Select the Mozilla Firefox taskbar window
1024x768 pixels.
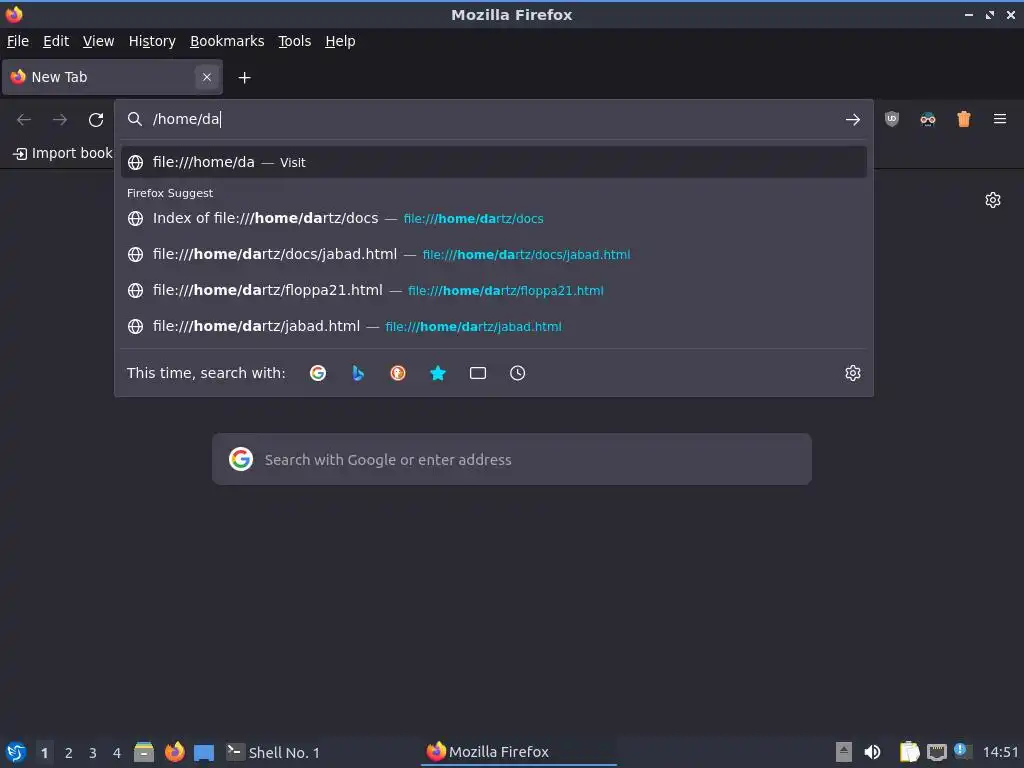(x=519, y=752)
